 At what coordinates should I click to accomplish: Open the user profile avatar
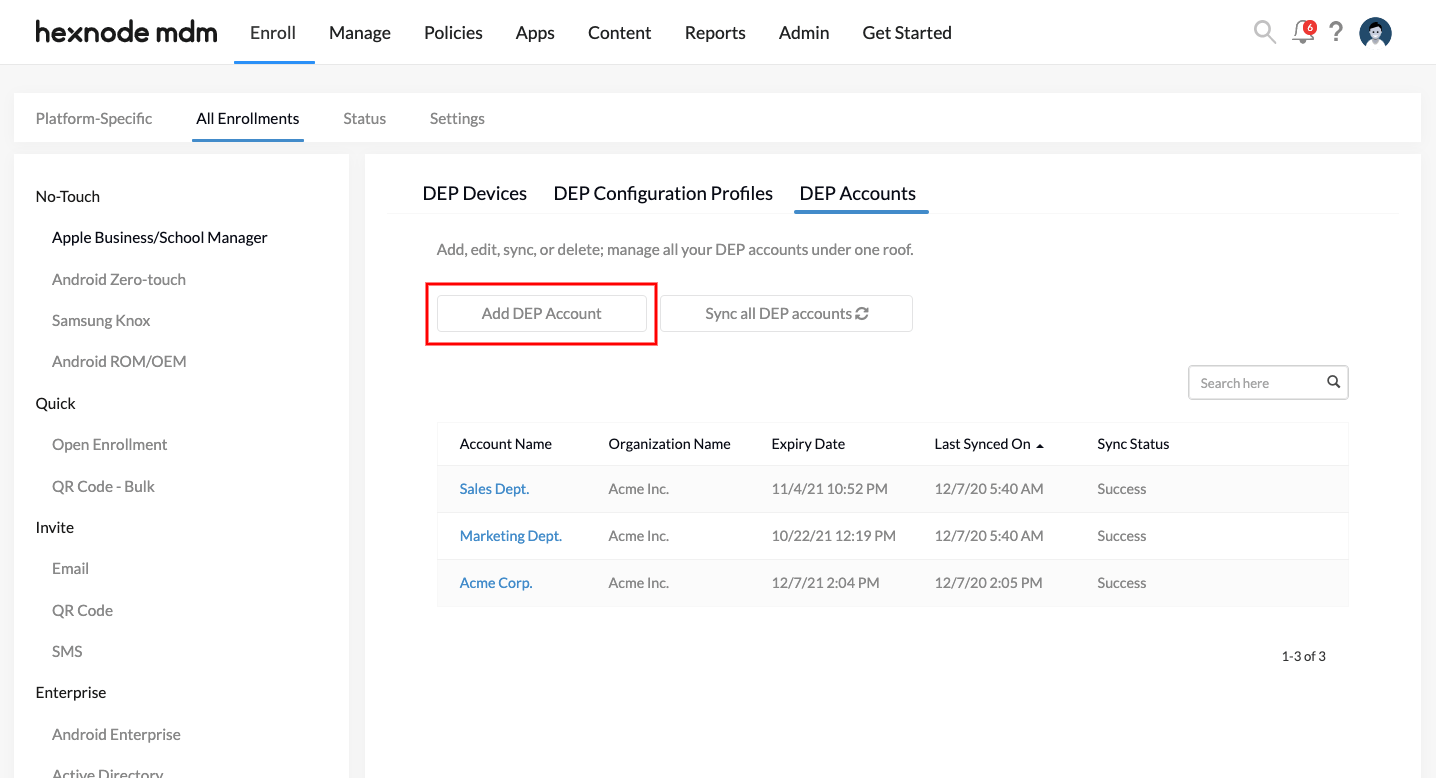[x=1375, y=32]
